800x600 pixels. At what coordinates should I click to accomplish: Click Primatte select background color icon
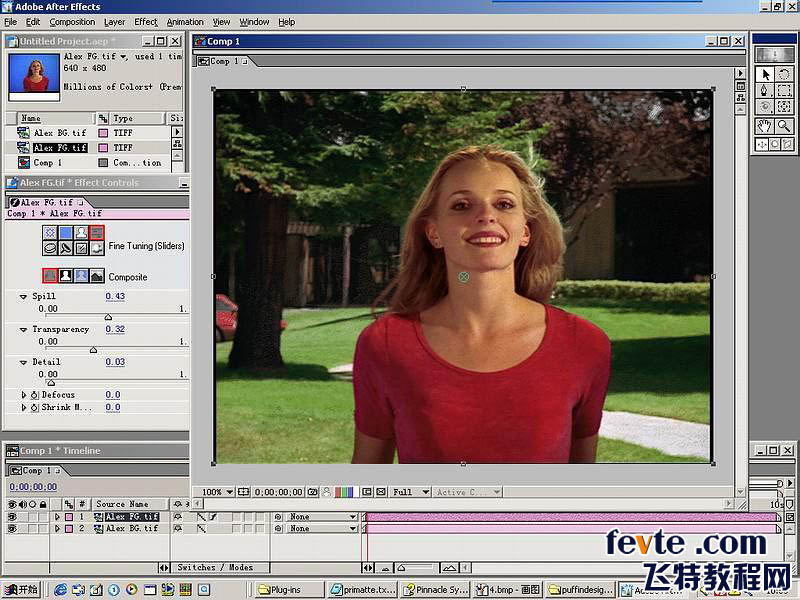coord(50,233)
